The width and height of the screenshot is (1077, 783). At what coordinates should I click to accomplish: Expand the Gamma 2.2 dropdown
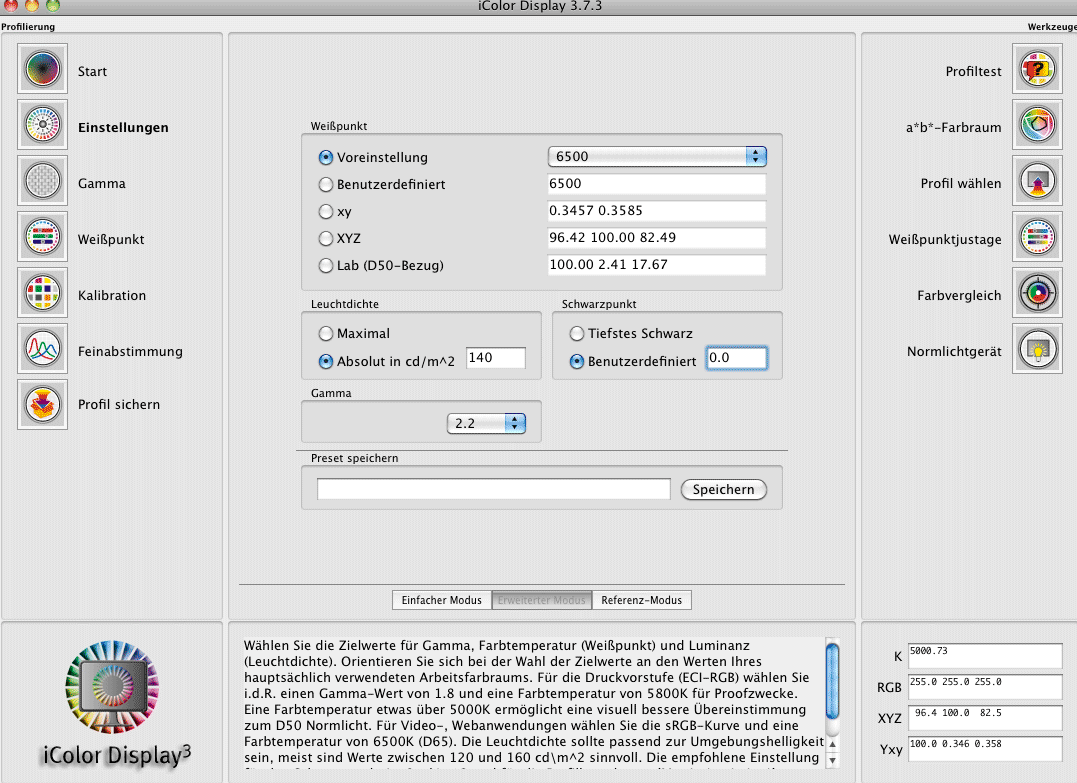tap(486, 423)
